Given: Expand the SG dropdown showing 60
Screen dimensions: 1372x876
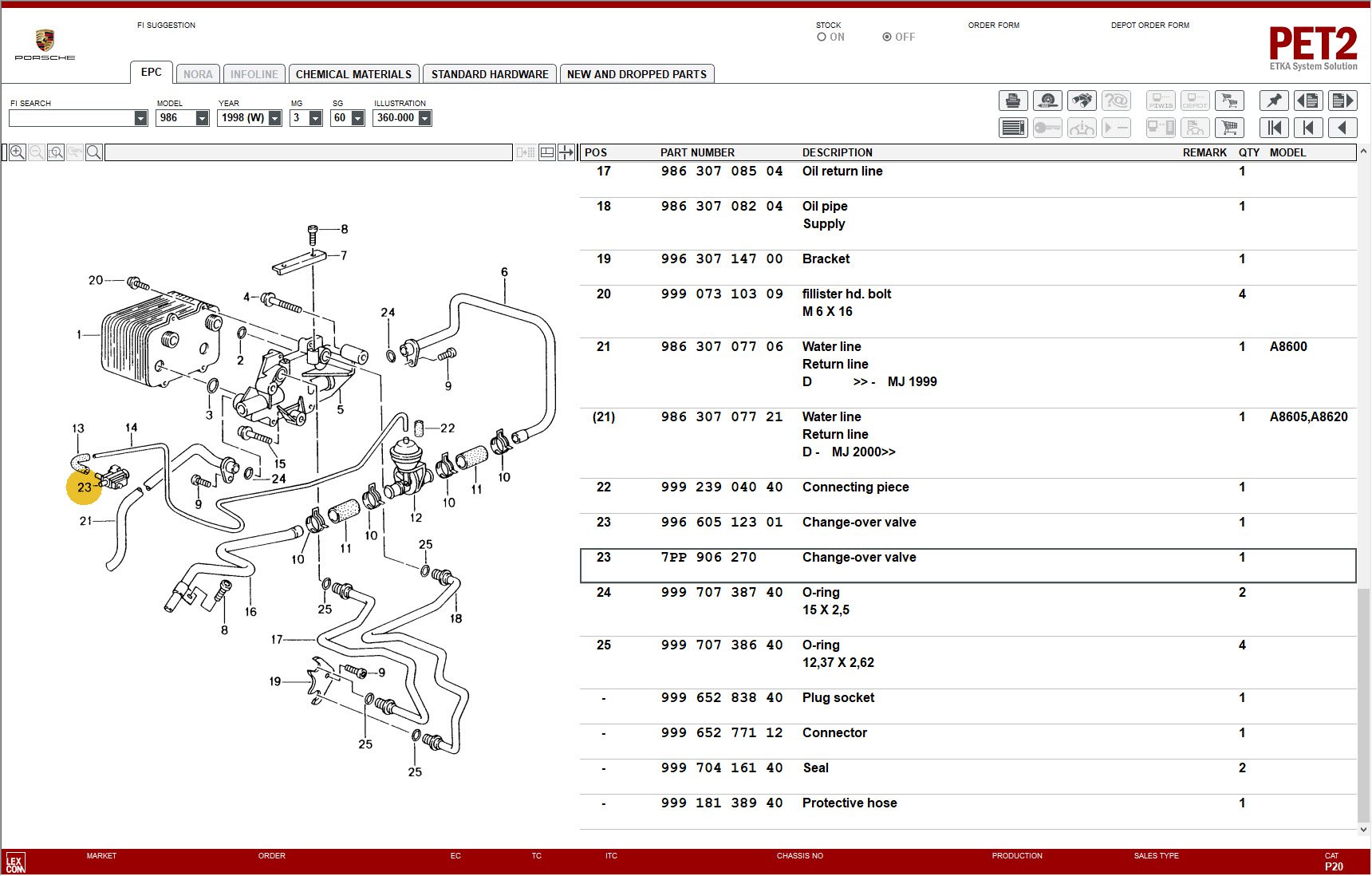Looking at the screenshot, I should [x=357, y=118].
